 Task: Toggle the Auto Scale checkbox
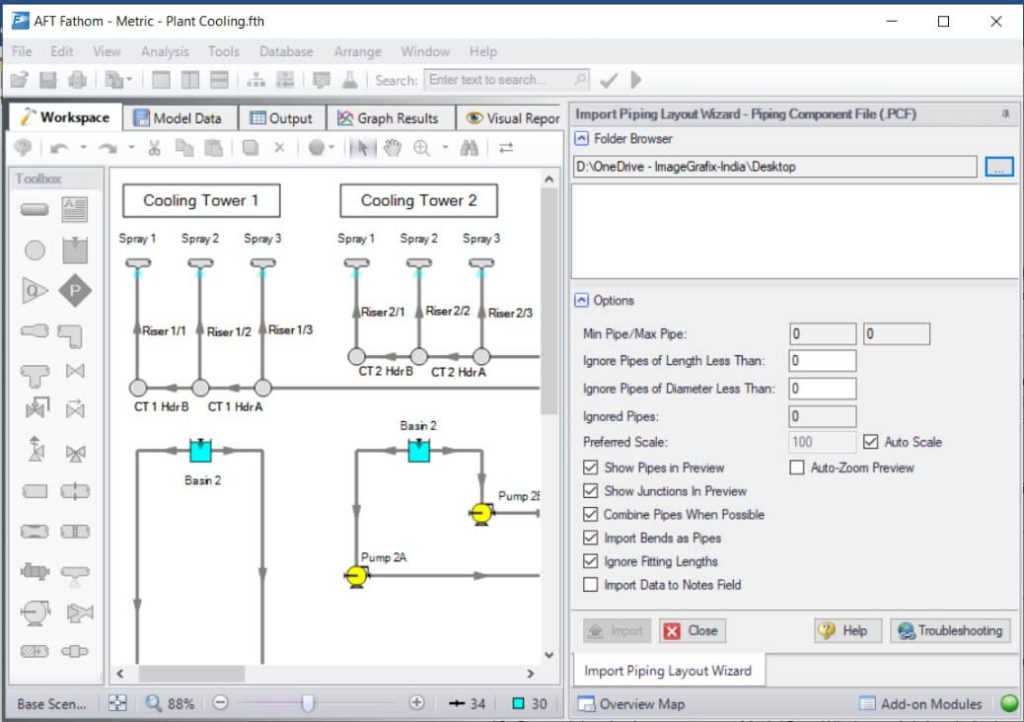[871, 442]
